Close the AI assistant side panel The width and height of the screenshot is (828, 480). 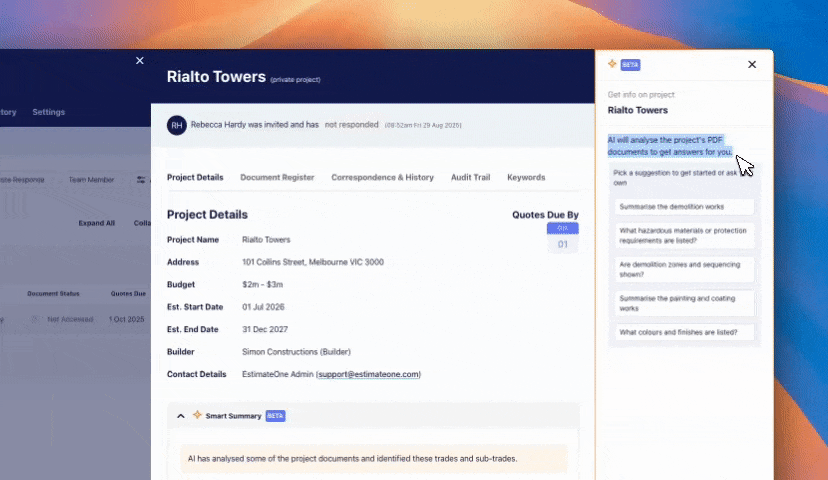752,65
